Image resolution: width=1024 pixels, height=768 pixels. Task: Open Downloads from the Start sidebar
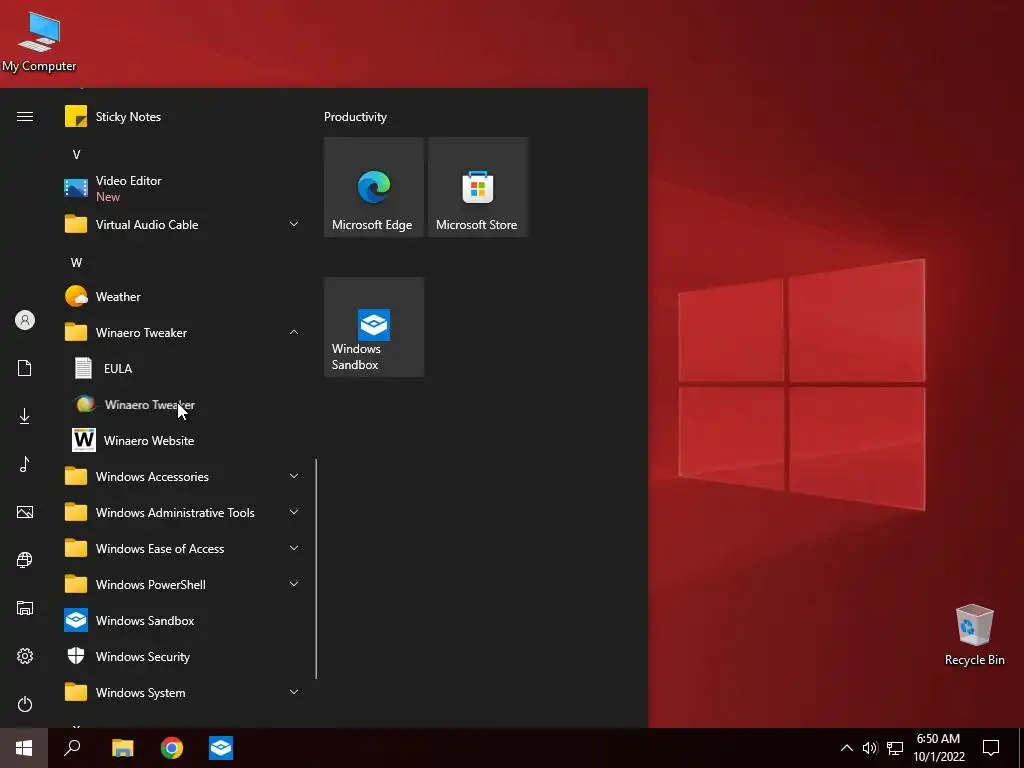pos(25,416)
